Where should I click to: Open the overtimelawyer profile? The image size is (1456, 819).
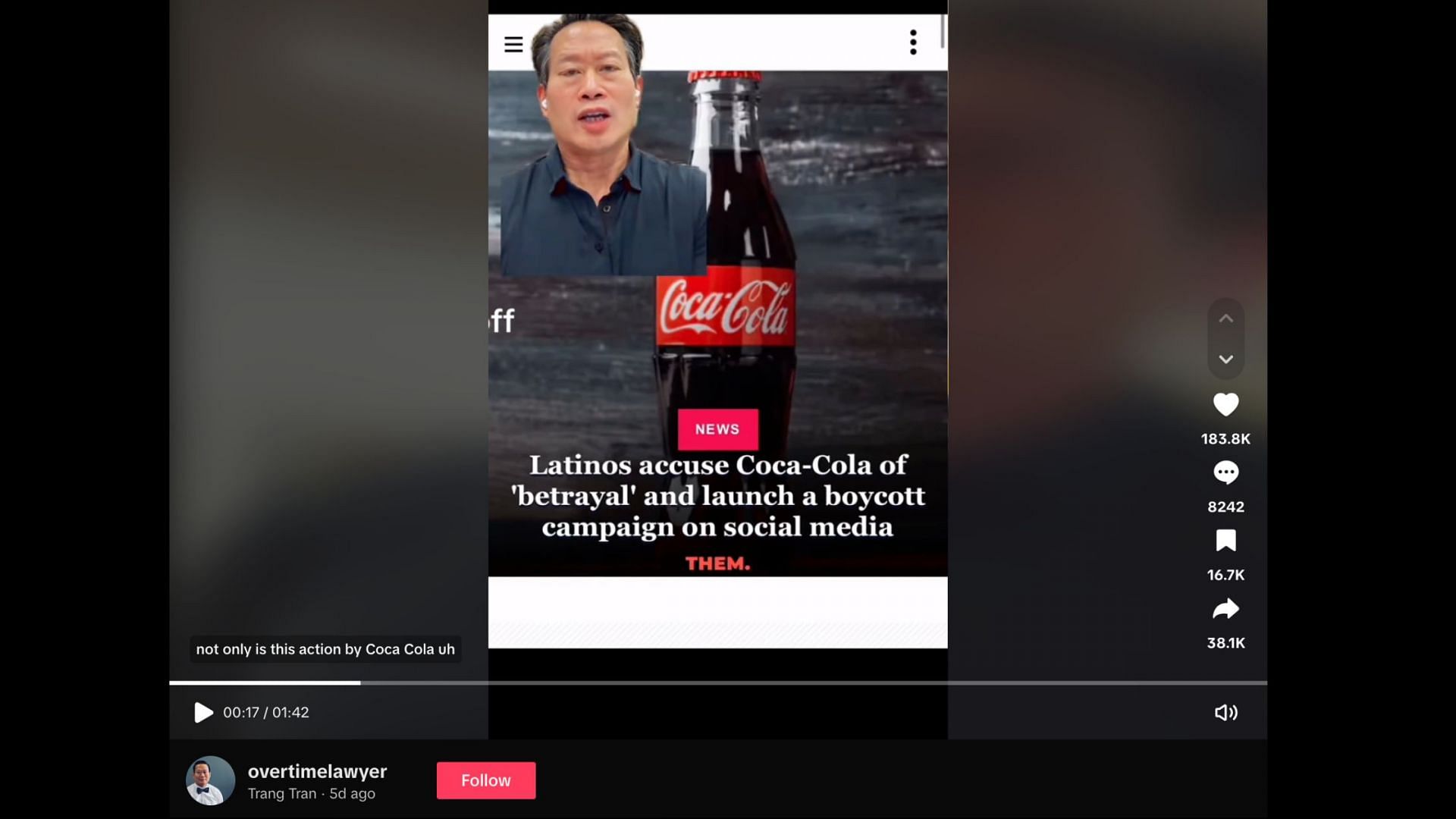(317, 771)
